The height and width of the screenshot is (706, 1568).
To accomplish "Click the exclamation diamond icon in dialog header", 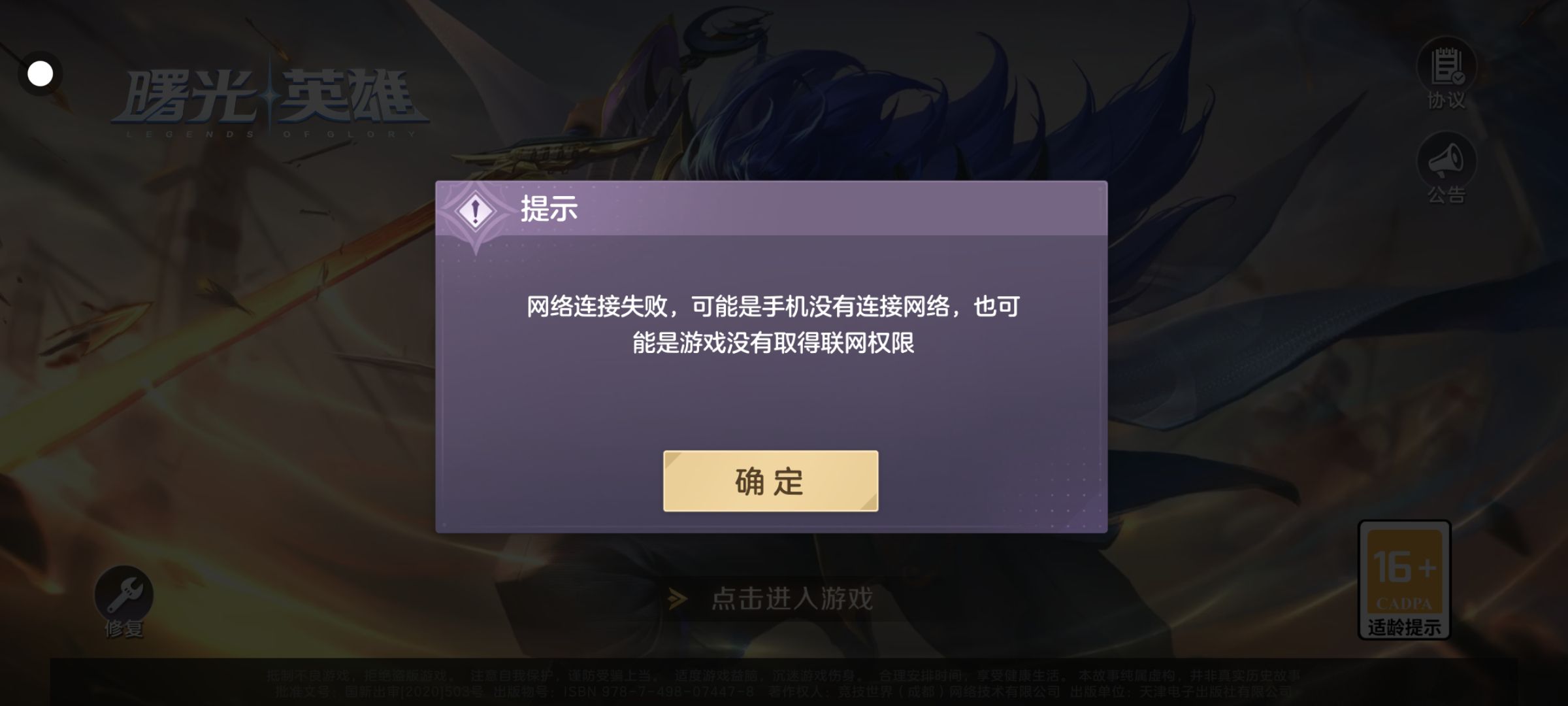I will (x=476, y=211).
